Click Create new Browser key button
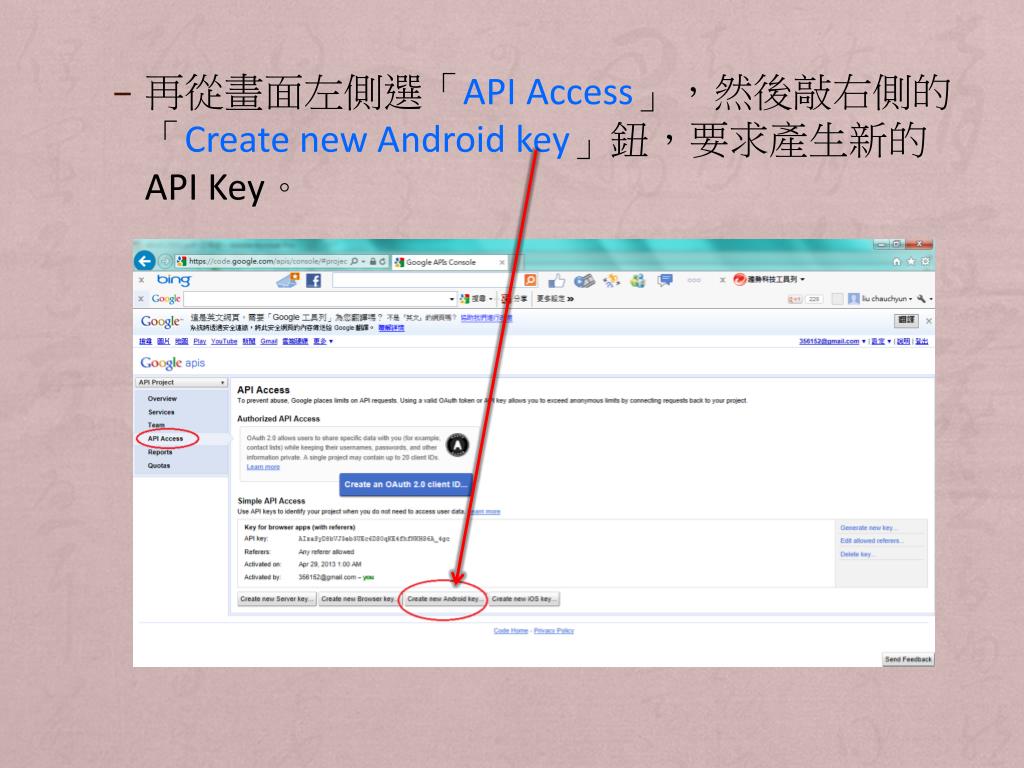1024x768 pixels. click(359, 599)
